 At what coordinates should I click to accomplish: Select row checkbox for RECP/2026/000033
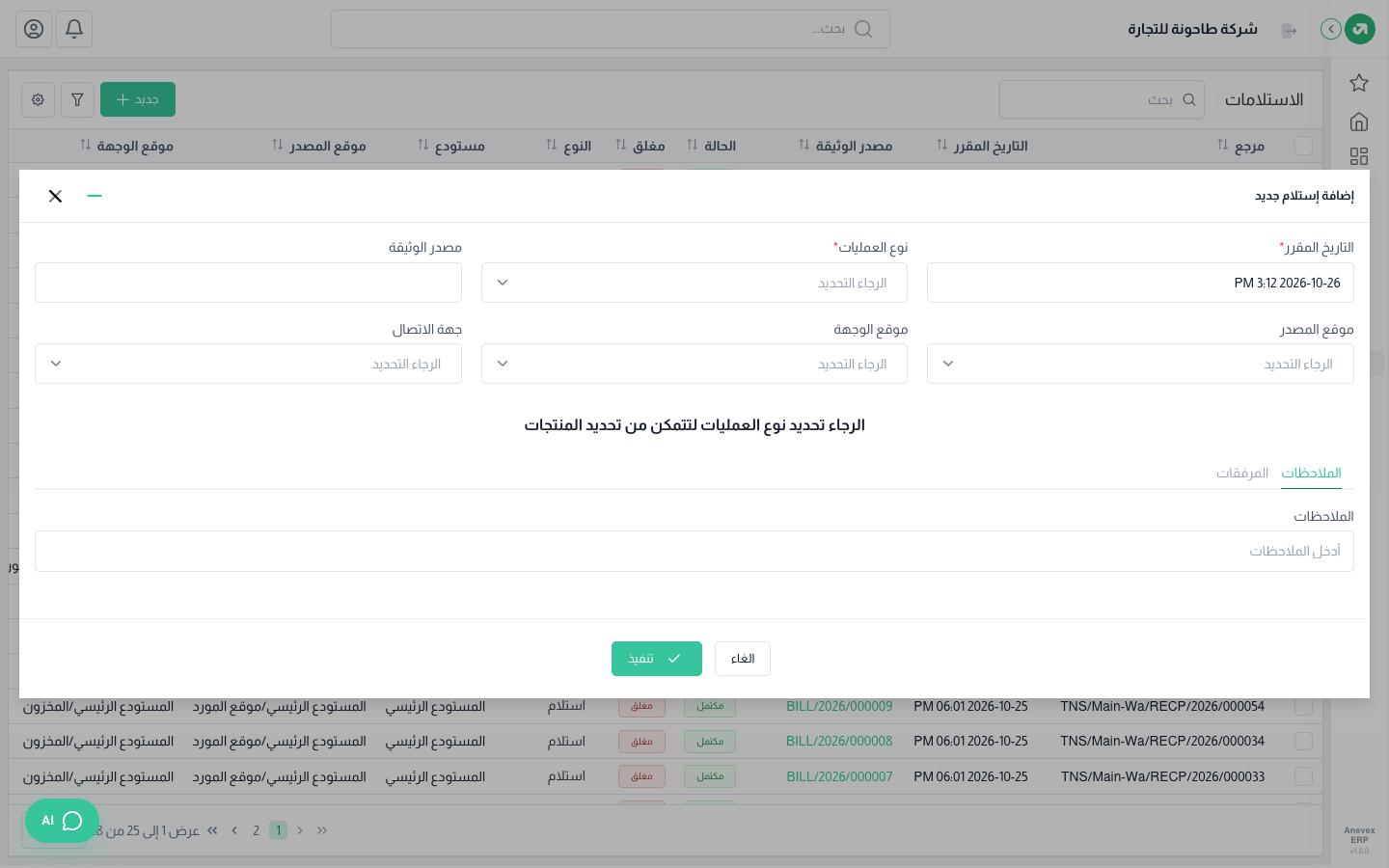pyautogui.click(x=1304, y=776)
